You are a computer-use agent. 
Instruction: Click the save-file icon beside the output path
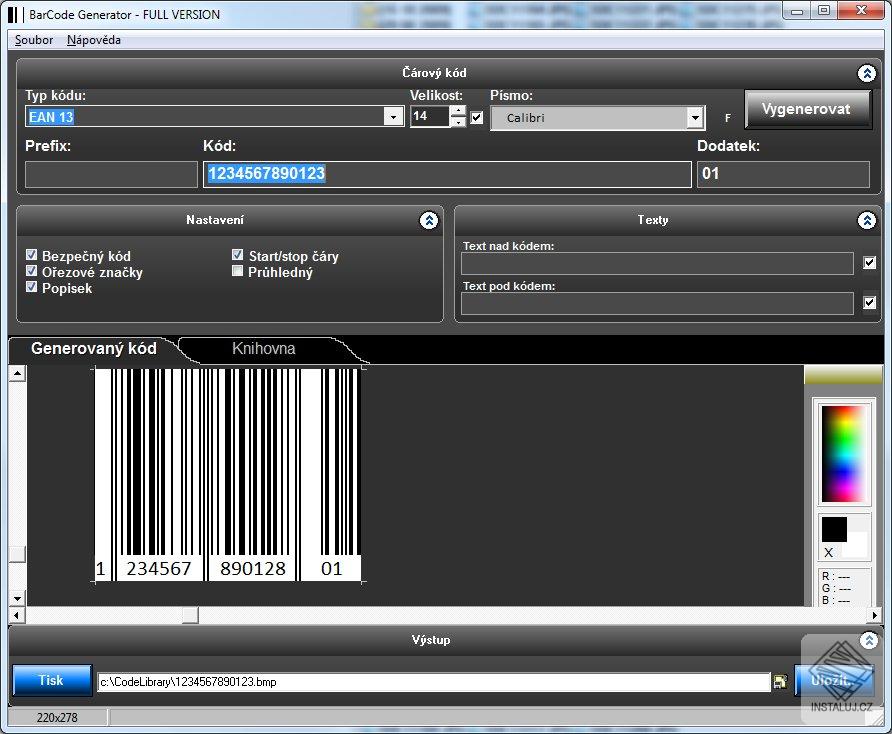[780, 680]
